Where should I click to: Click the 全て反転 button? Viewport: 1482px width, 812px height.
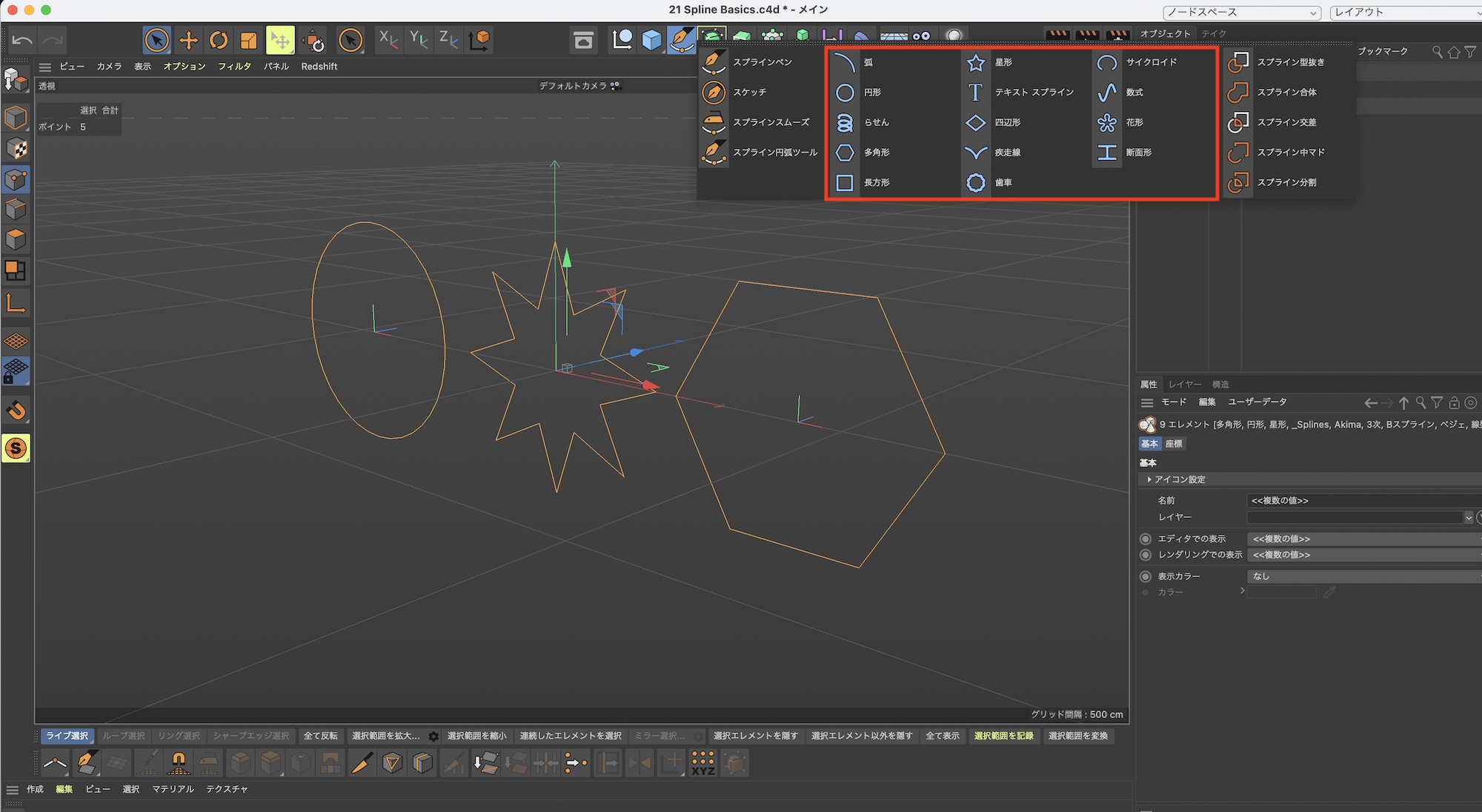[x=320, y=736]
